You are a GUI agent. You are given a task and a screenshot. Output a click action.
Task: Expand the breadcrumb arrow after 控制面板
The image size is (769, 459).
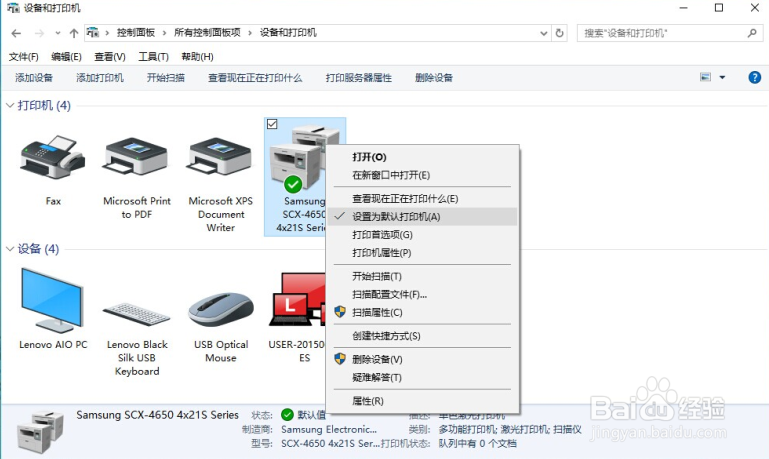pos(164,33)
